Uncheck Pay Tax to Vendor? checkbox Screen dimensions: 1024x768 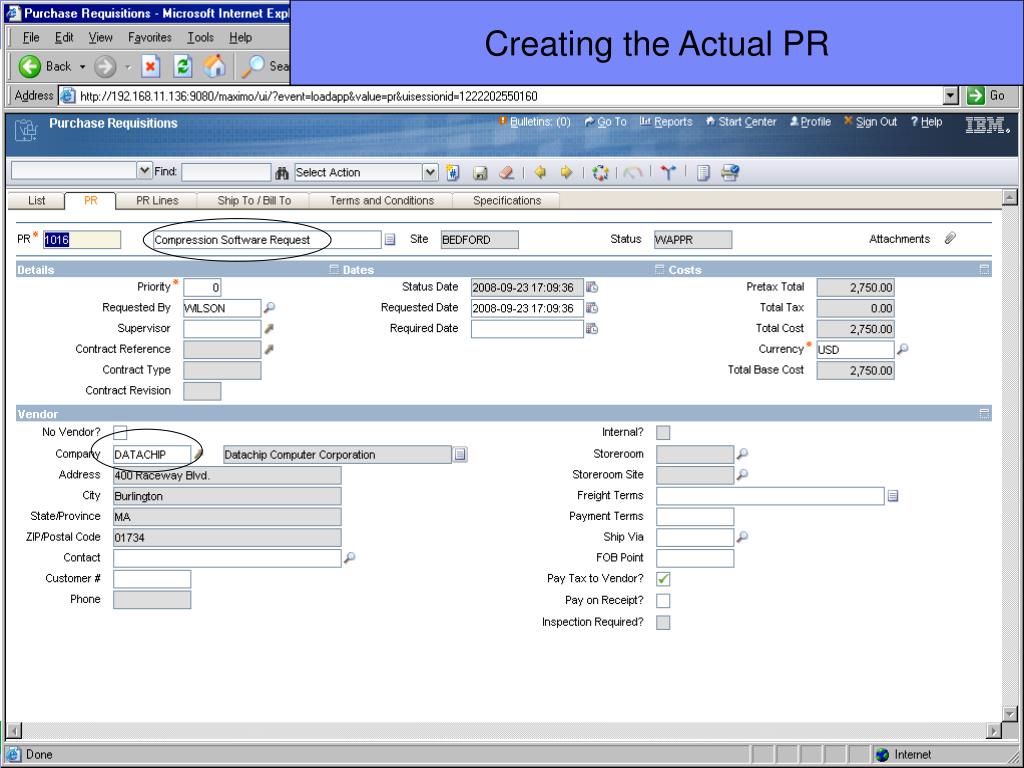click(663, 579)
